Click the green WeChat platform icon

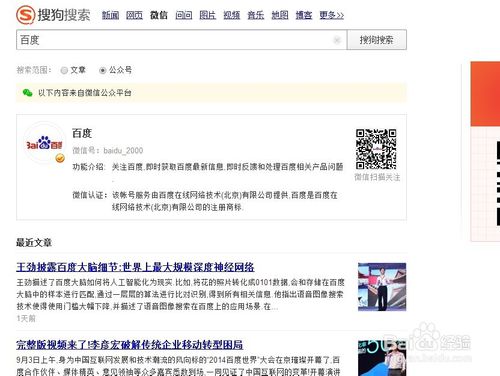27,93
